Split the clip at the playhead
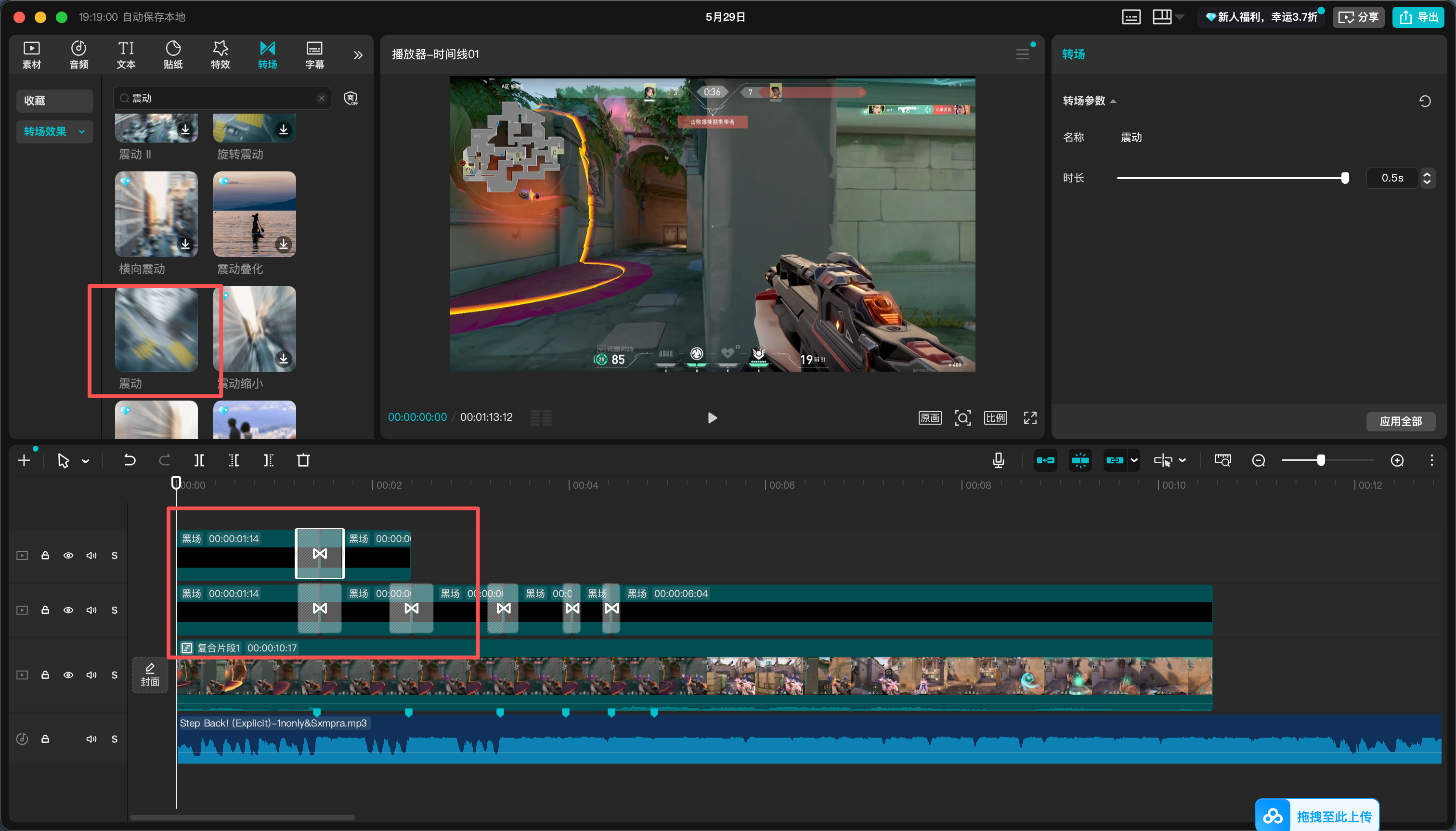Image resolution: width=1456 pixels, height=831 pixels. coord(199,460)
